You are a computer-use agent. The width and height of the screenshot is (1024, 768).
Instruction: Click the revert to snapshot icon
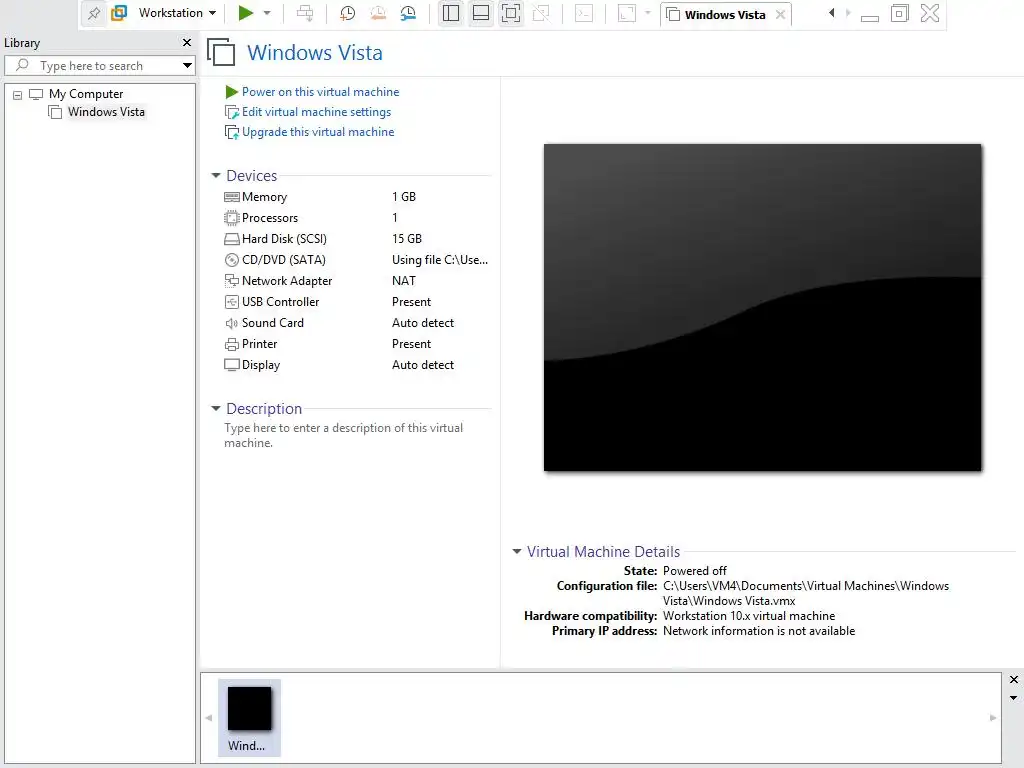click(377, 13)
